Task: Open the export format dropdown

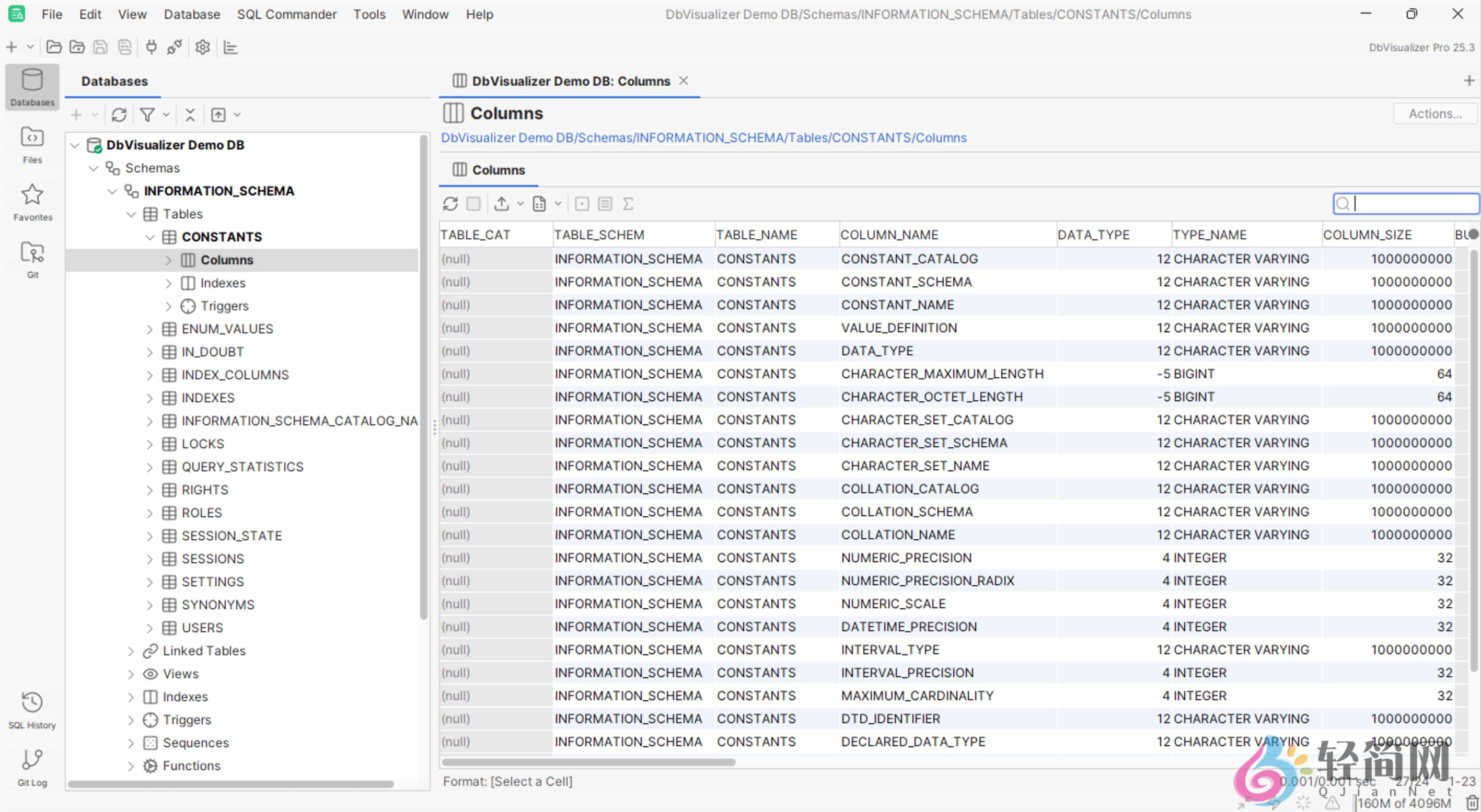Action: [x=521, y=204]
